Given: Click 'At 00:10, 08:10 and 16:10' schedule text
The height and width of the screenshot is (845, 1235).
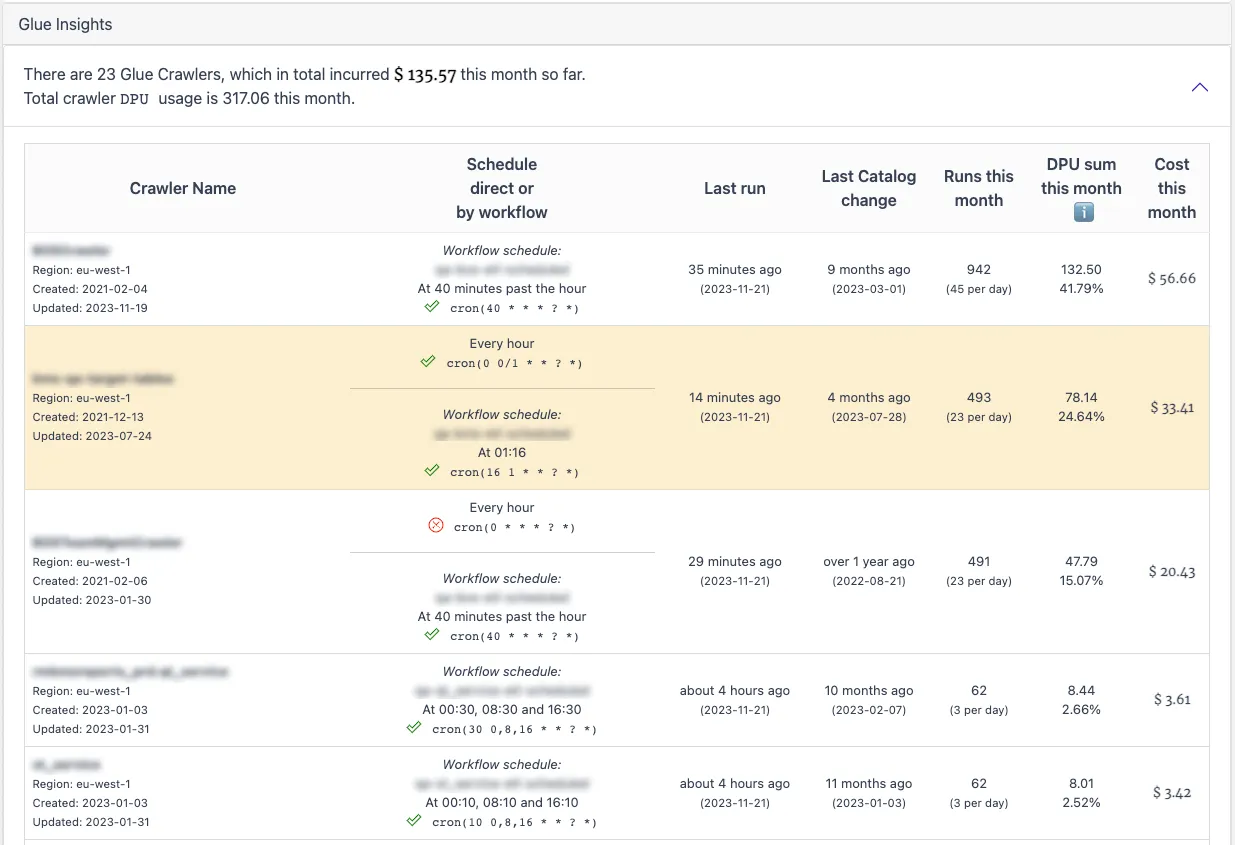Looking at the screenshot, I should [x=502, y=802].
